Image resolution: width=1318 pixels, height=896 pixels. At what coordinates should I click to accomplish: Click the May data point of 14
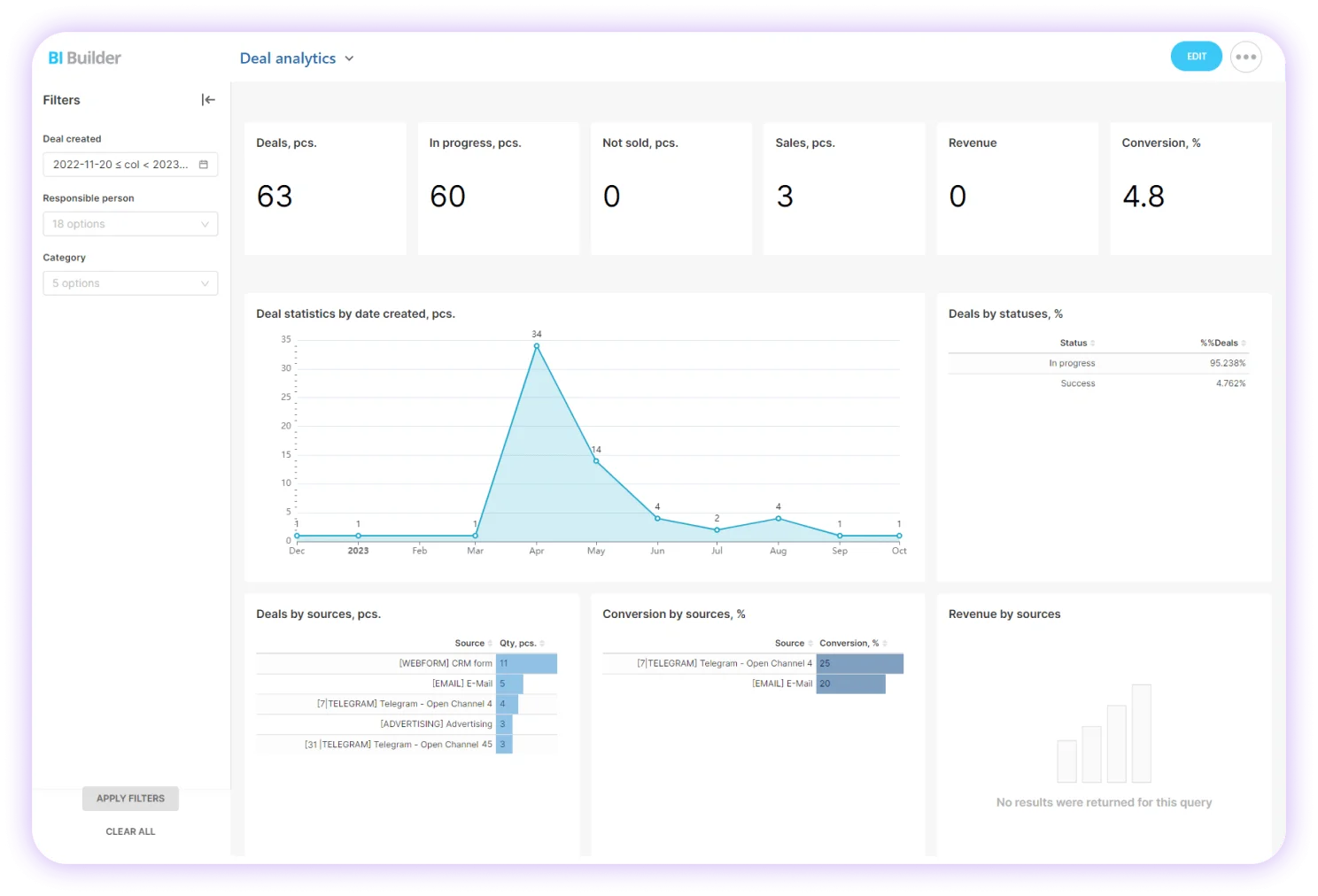(x=596, y=461)
